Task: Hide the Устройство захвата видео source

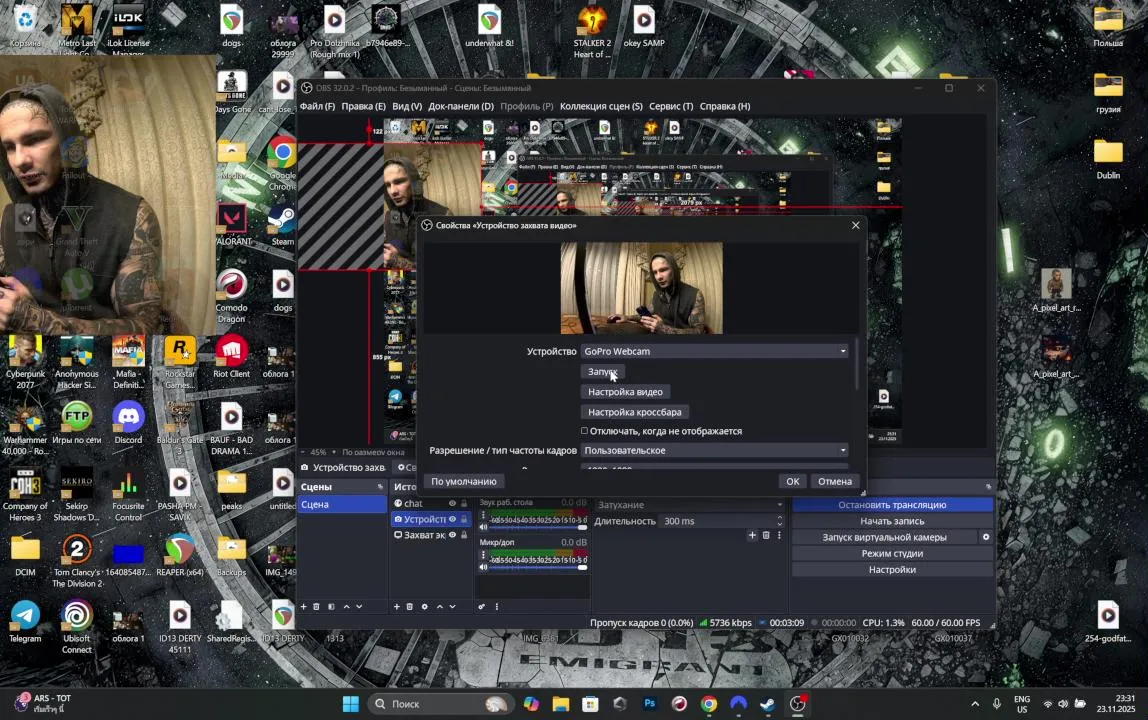Action: (x=452, y=519)
